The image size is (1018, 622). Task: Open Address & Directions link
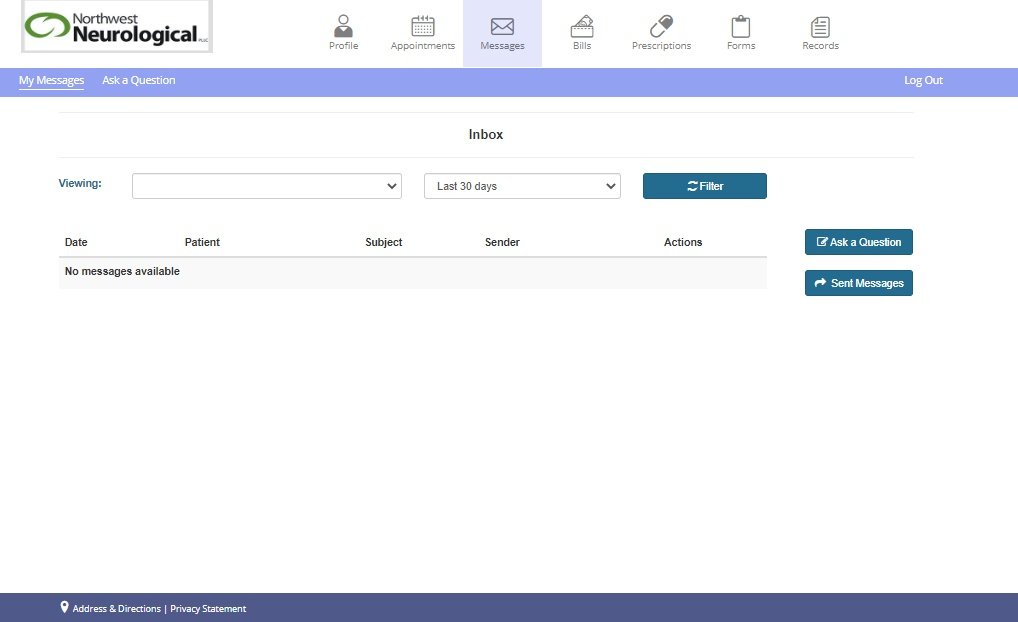tap(116, 608)
